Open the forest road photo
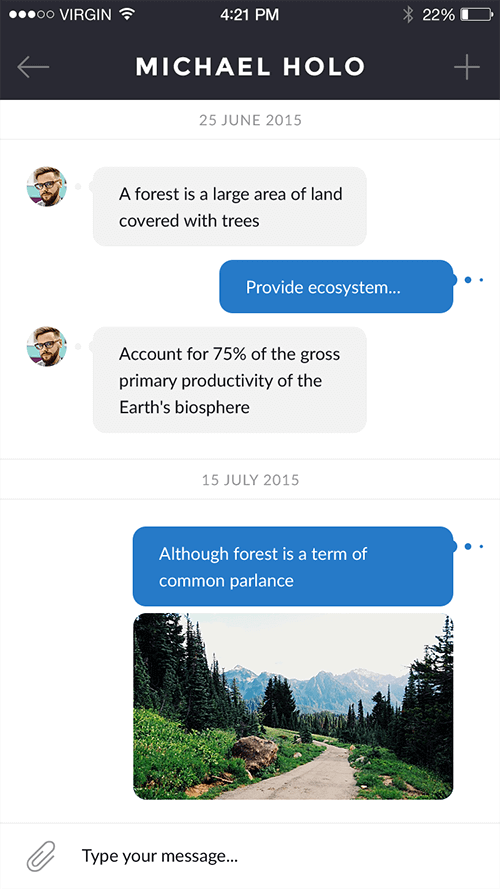Screen dimensions: 500x889 293,706
